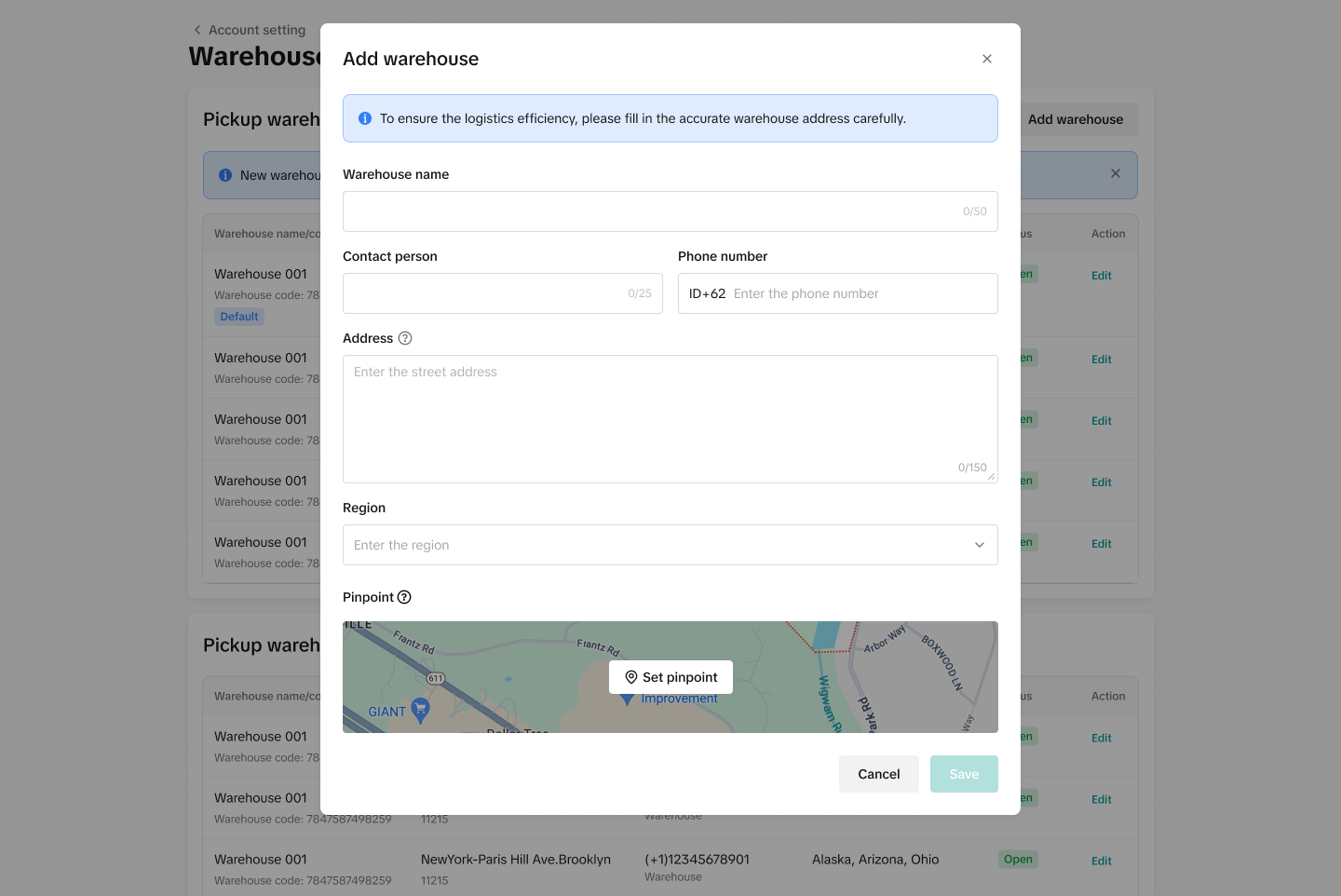Grab the address textarea resize handle

click(x=992, y=477)
